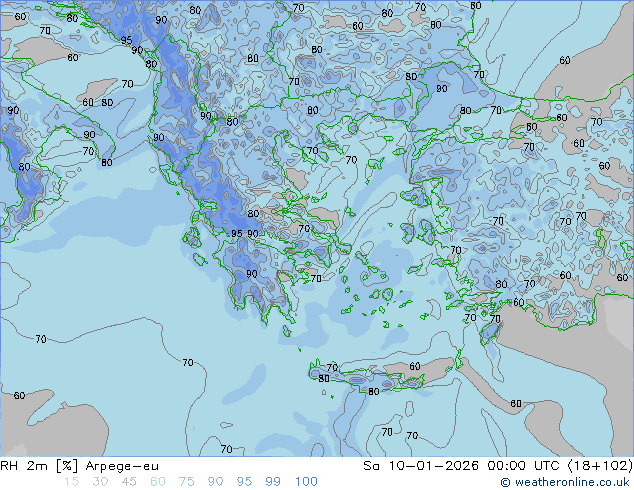Click the 'RH 2m [%] Arpege-eu' title text

(79, 466)
